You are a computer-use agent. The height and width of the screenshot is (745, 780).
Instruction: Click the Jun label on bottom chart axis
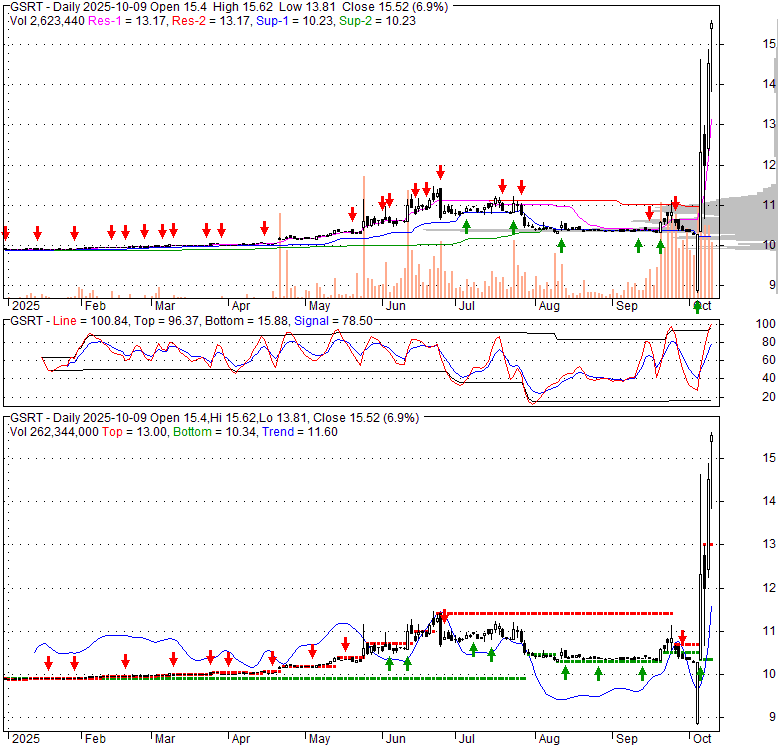[395, 739]
